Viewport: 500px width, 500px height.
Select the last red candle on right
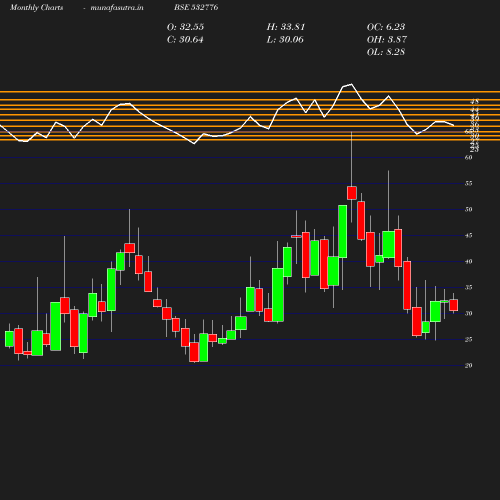pyautogui.click(x=453, y=305)
